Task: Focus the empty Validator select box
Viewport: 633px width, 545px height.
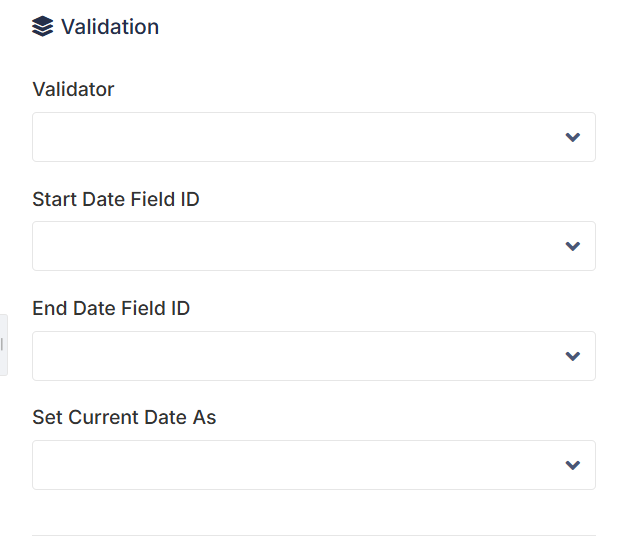Action: pyautogui.click(x=314, y=137)
